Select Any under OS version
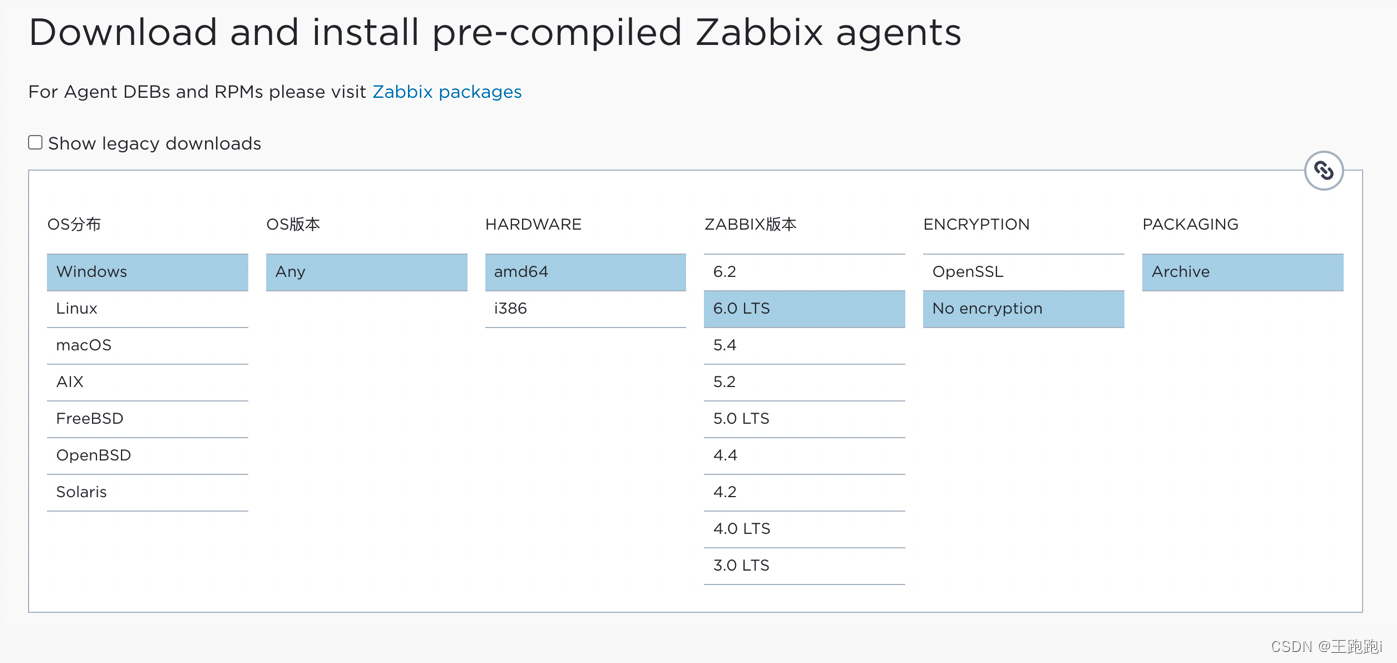1397x663 pixels. click(x=366, y=271)
